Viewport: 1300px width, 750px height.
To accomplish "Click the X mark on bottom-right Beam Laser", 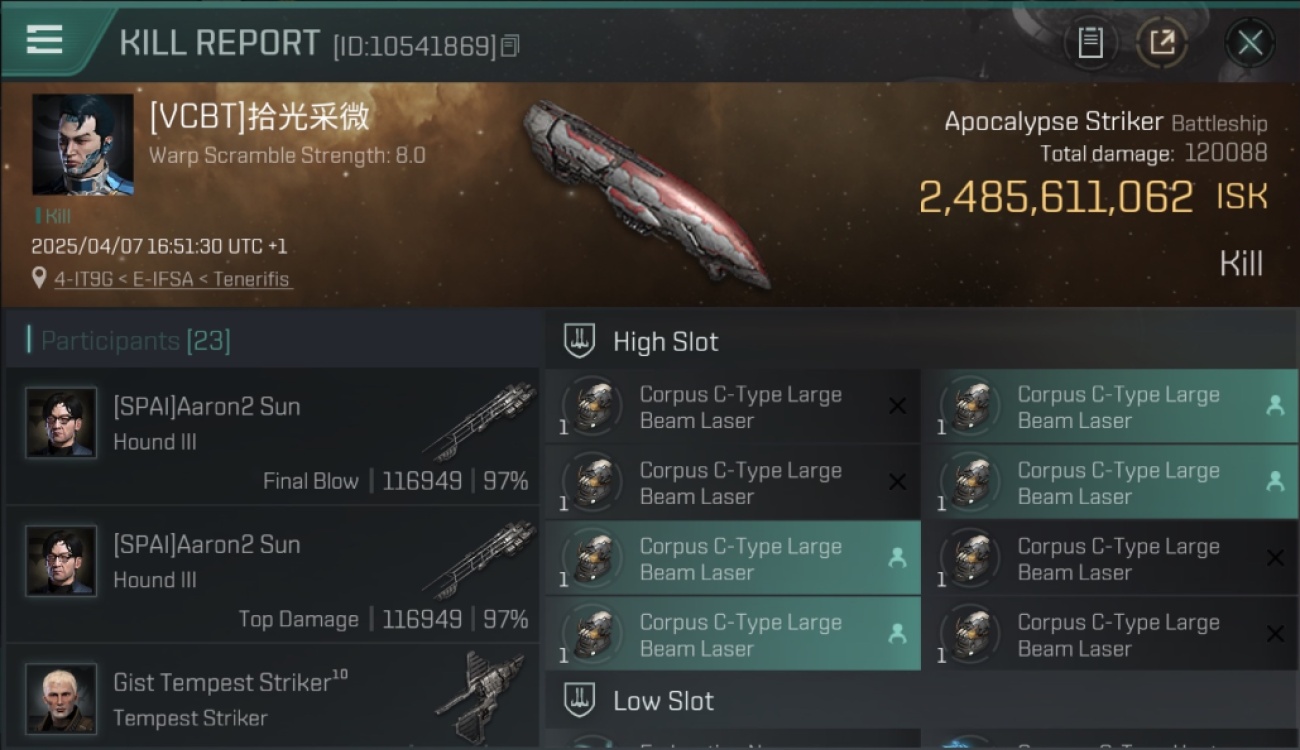I will (1275, 634).
